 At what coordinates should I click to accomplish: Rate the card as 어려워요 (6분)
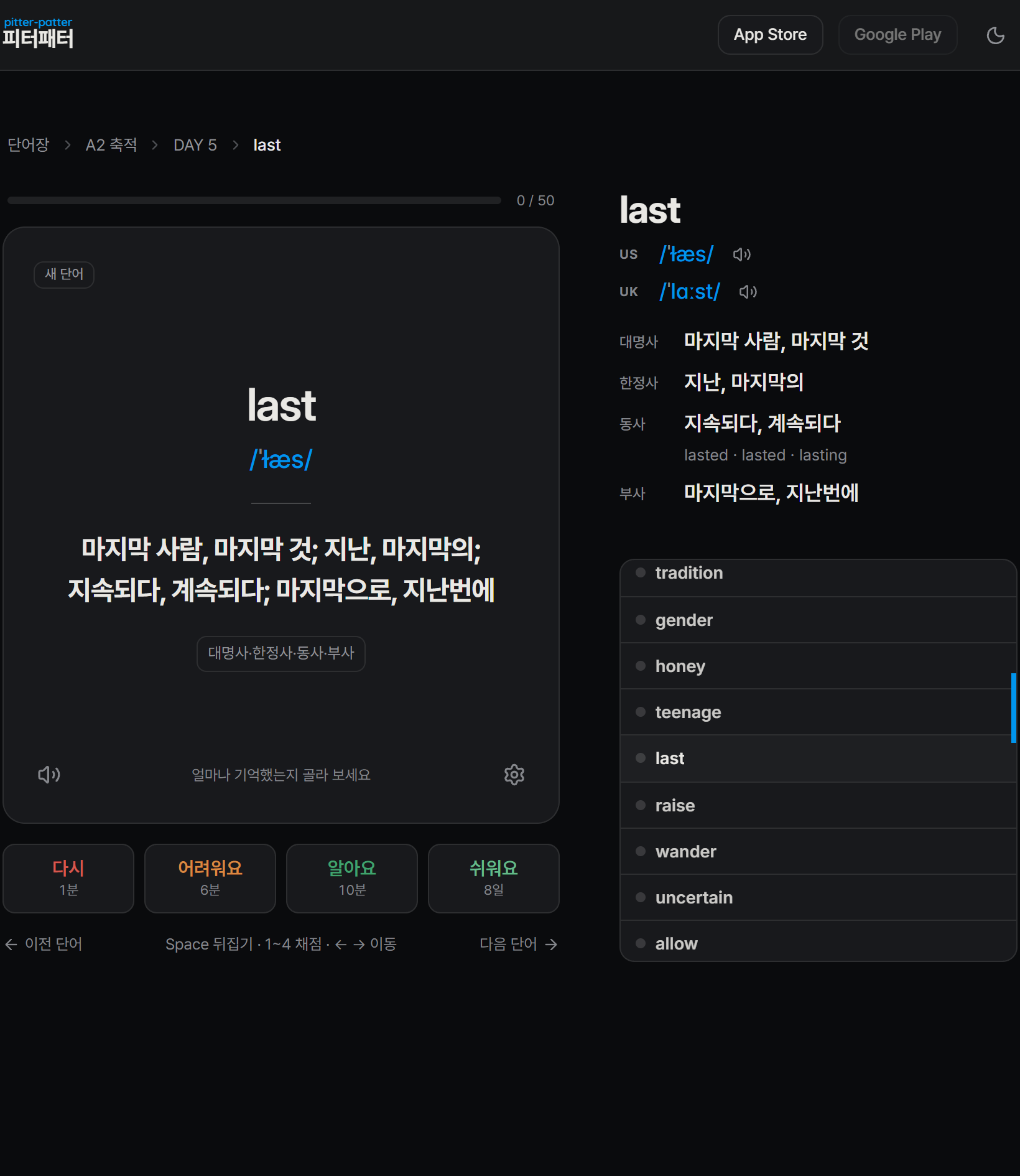click(210, 879)
